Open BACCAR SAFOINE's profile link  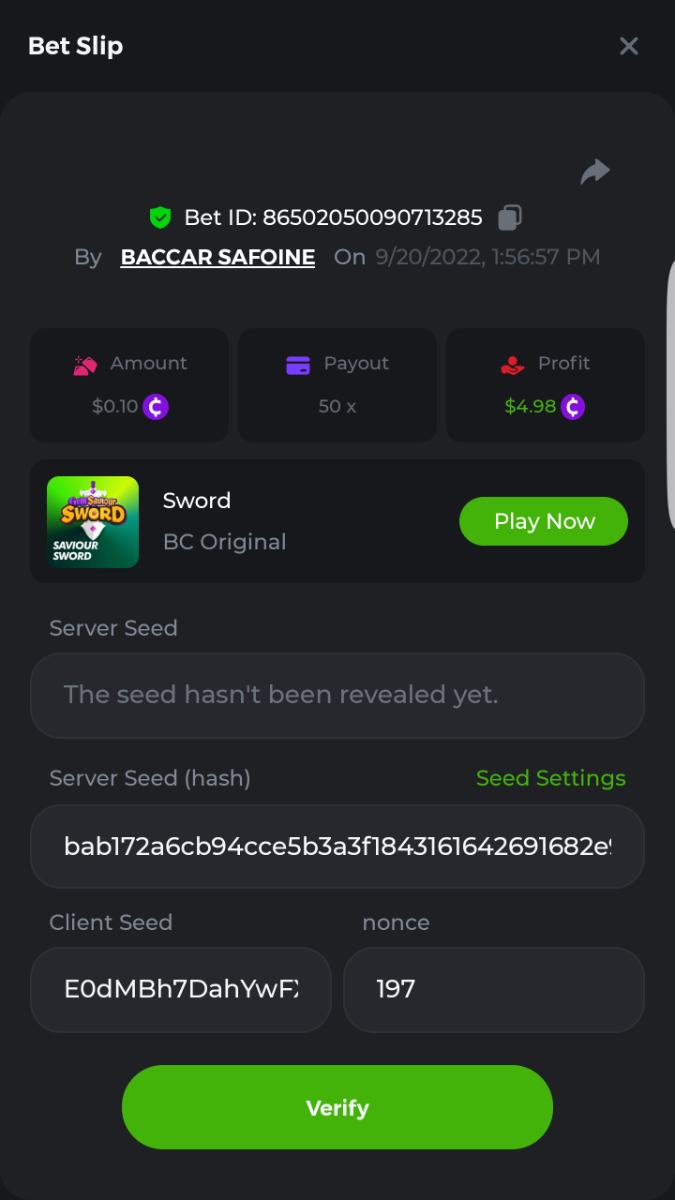[x=218, y=257]
